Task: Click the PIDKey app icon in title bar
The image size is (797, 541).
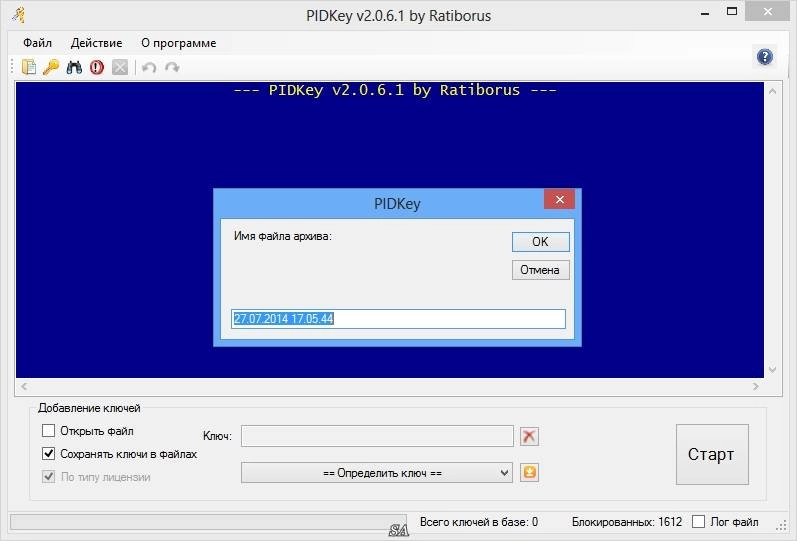Action: click(19, 15)
